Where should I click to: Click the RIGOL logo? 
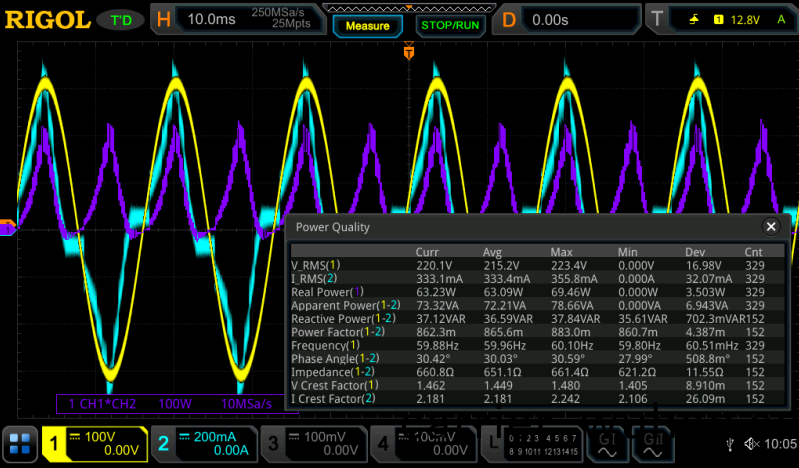50,20
